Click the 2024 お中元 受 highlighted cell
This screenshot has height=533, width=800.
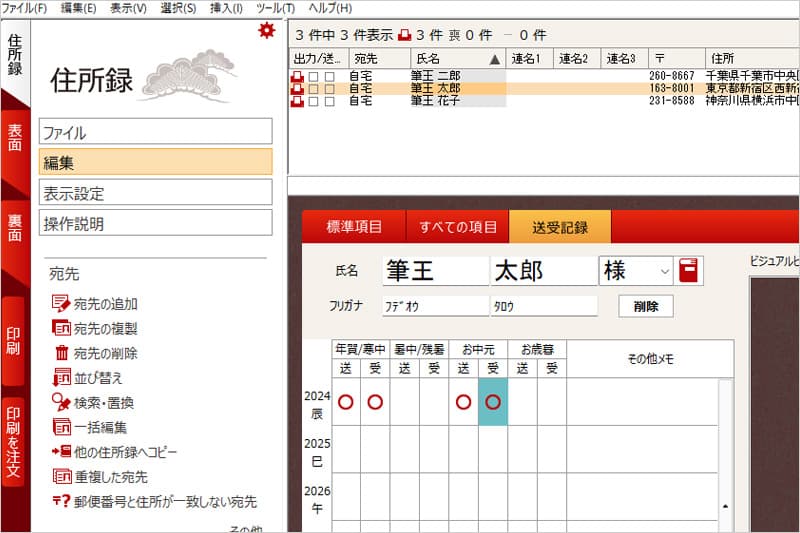(x=493, y=402)
